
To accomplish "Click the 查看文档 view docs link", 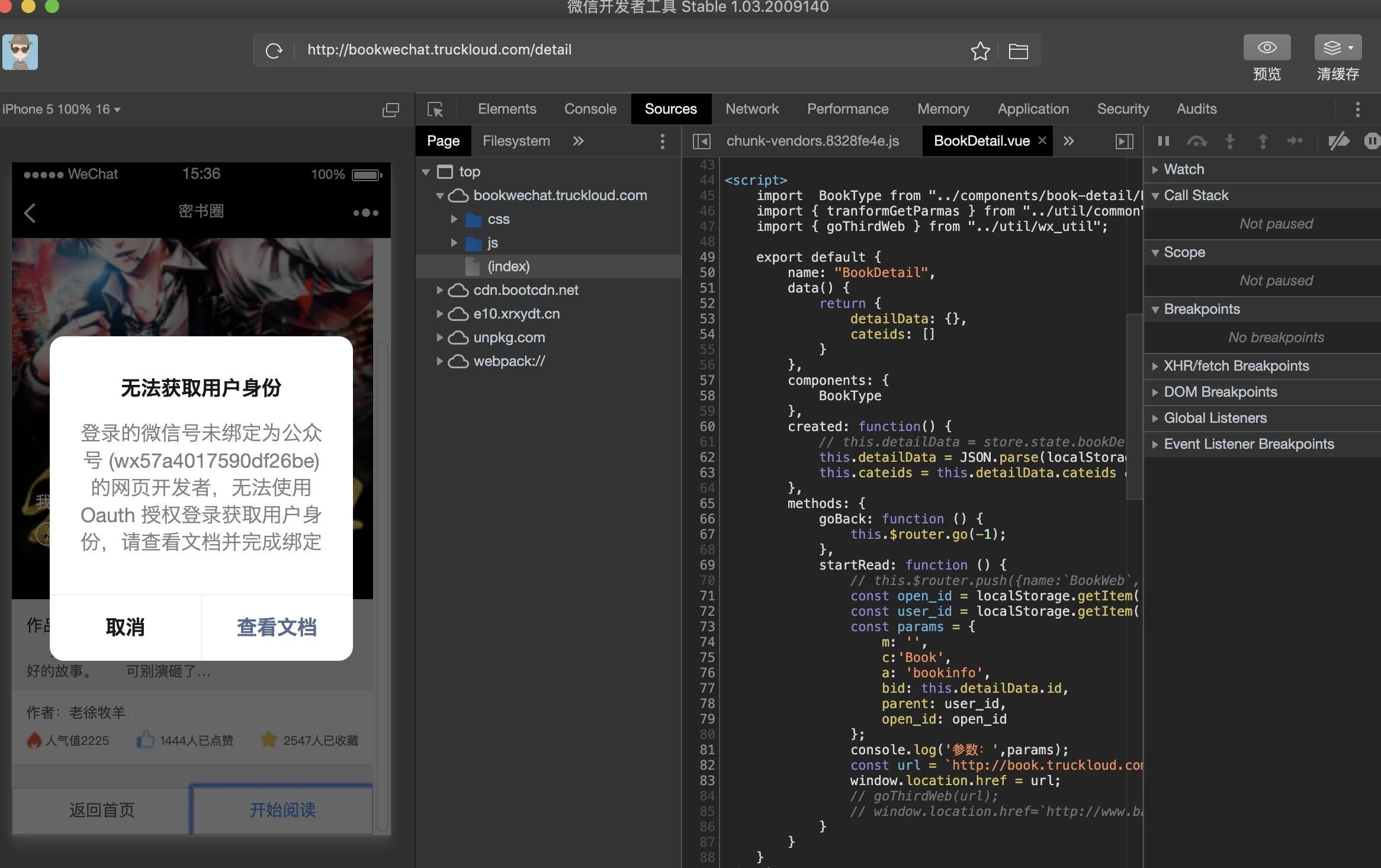I will [277, 627].
